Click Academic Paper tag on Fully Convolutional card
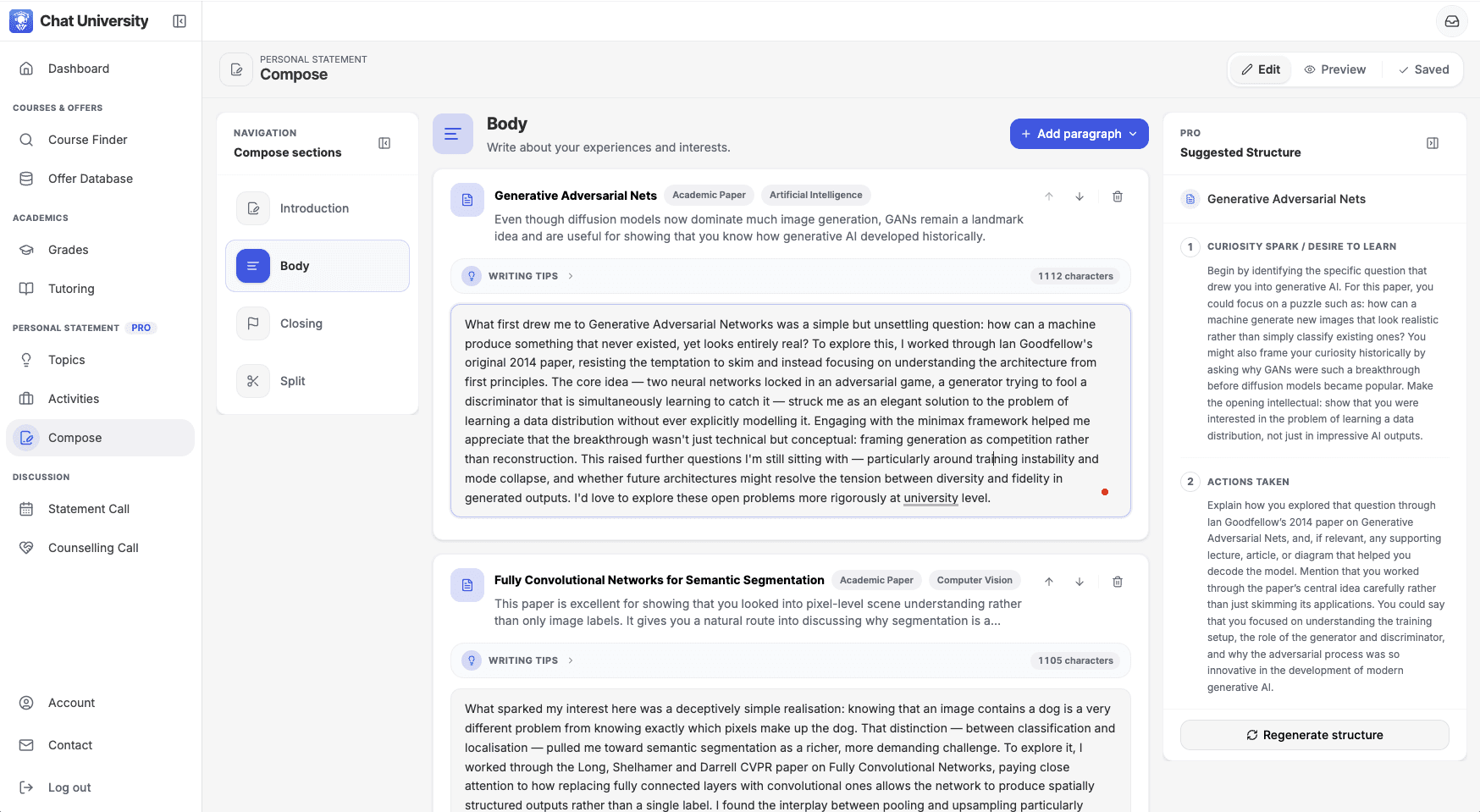This screenshot has height=812, width=1480. pos(876,580)
